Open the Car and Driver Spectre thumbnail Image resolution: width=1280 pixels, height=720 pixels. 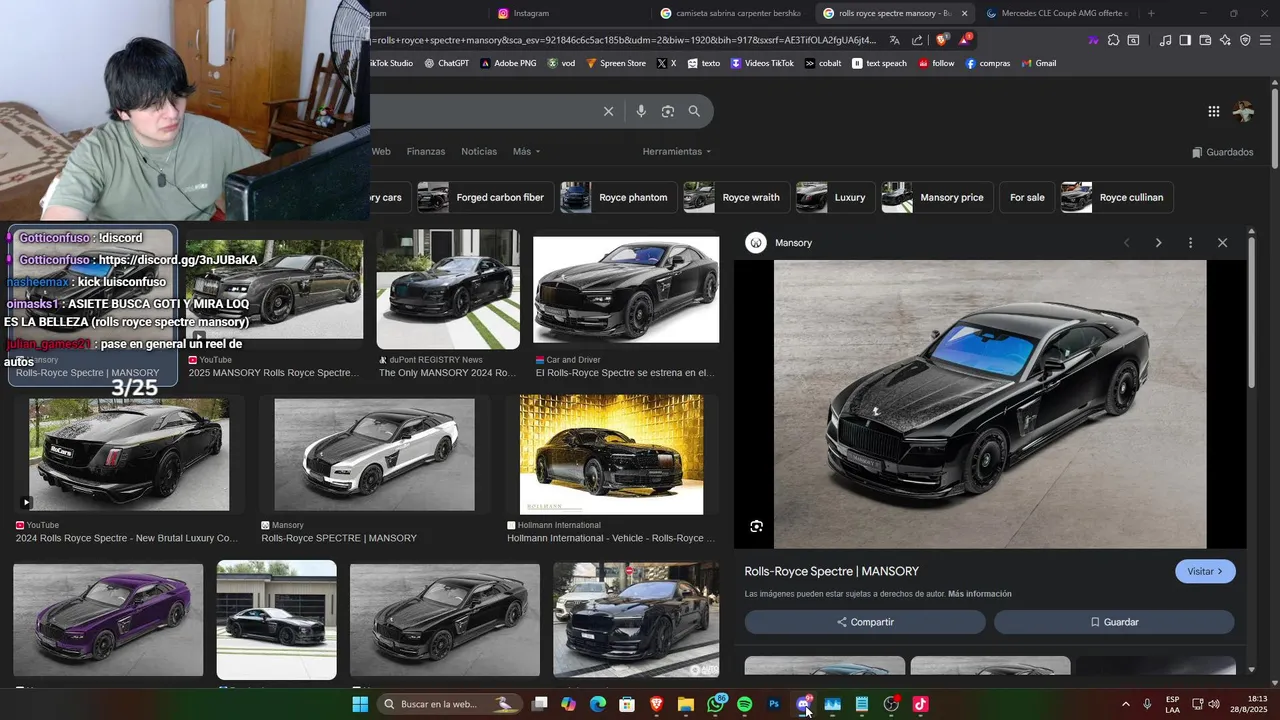pyautogui.click(x=626, y=290)
